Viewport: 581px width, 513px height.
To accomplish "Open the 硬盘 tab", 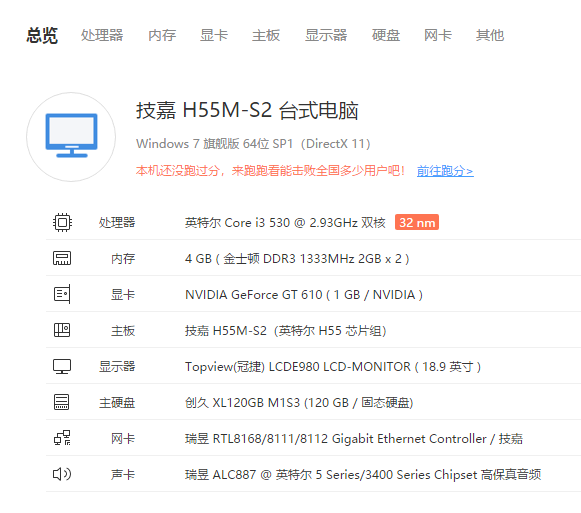I will pos(386,36).
